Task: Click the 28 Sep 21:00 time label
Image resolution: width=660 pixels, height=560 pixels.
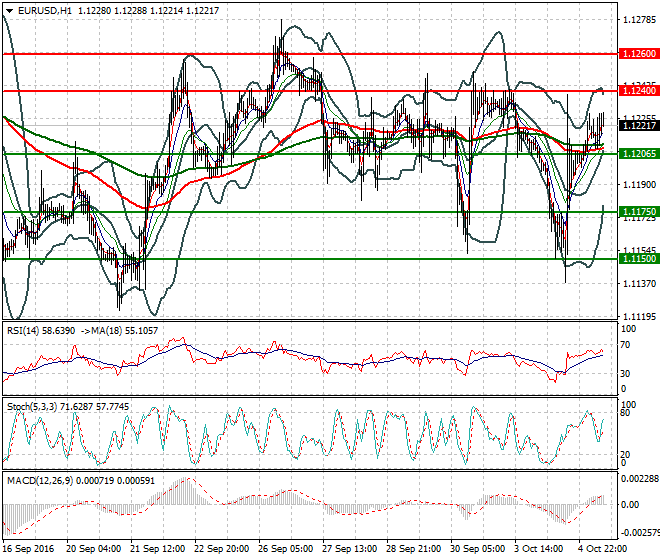Action: point(413,549)
